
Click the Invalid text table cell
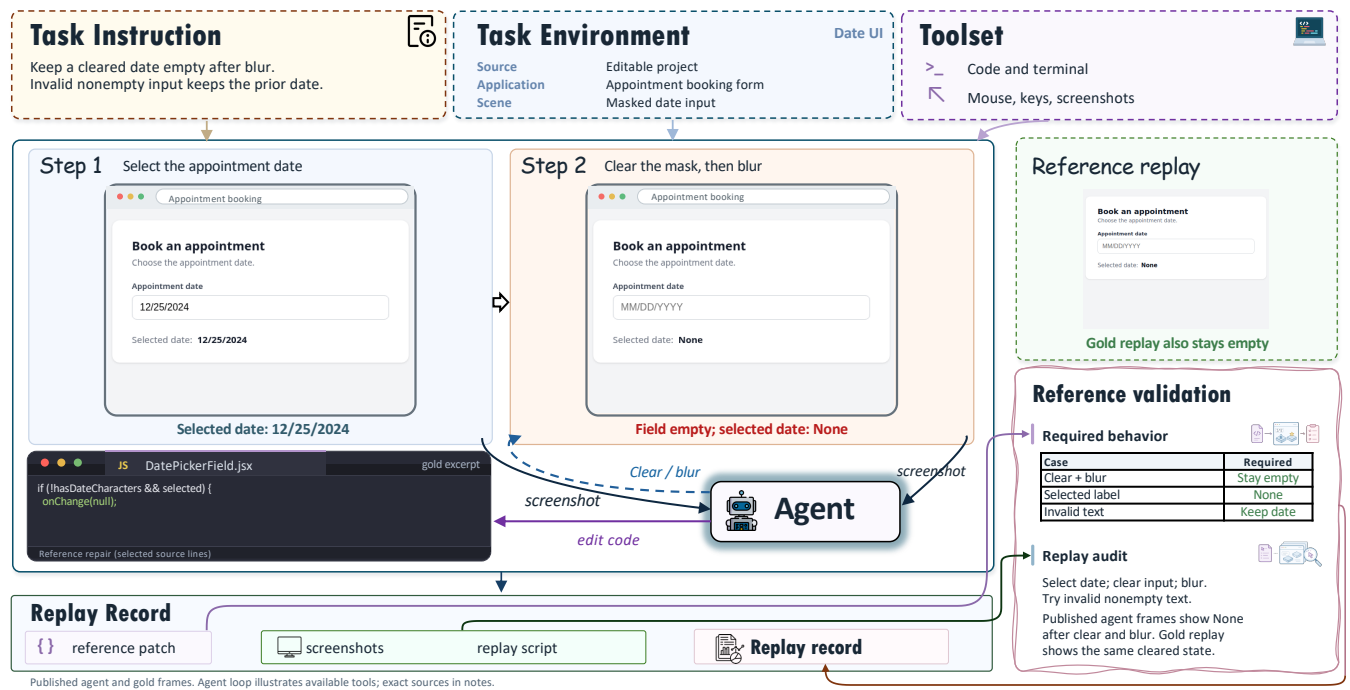1132,512
